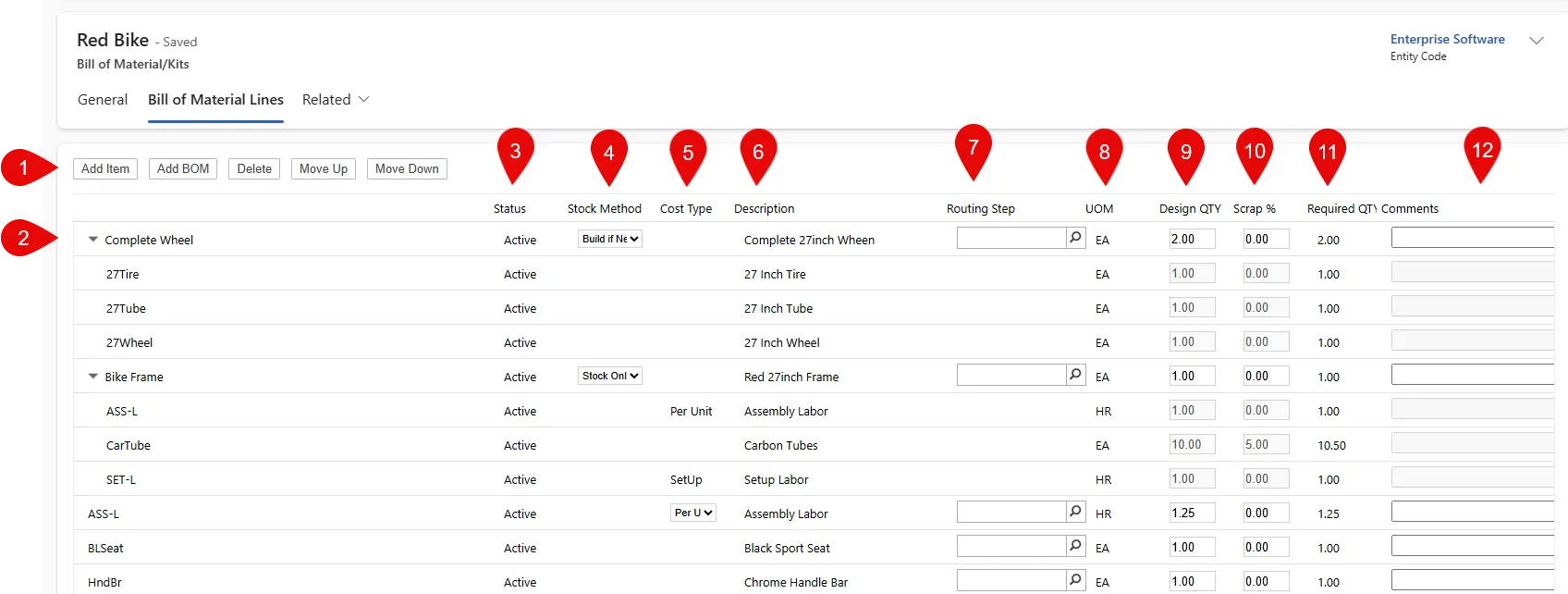Click Comments field for Black Sport Seat
Image resolution: width=1568 pixels, height=594 pixels.
click(1473, 547)
